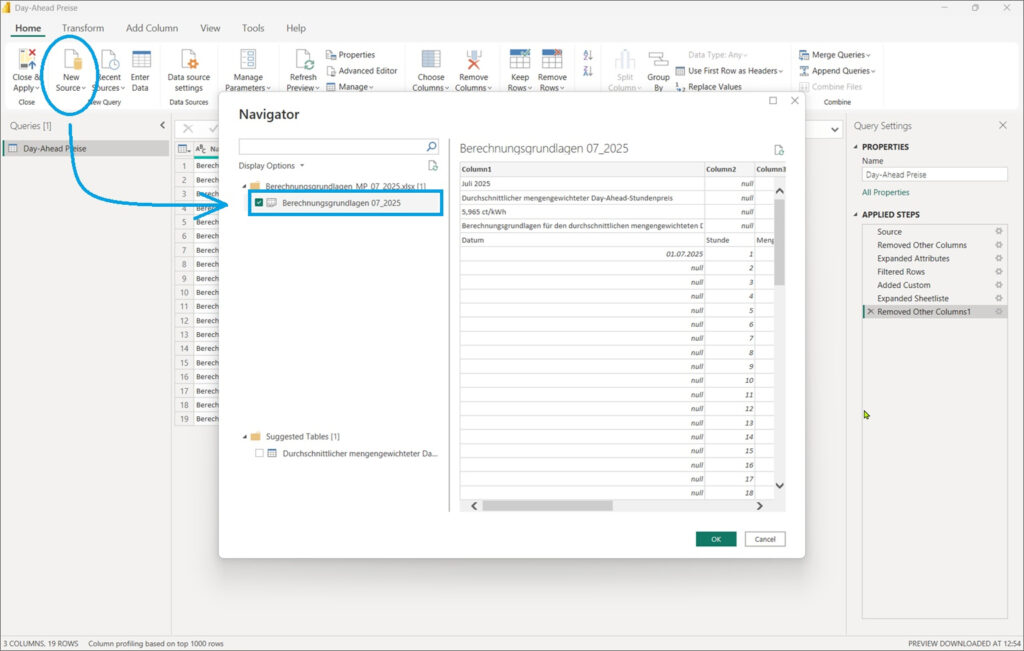
Task: Close the Navigator dialog
Action: (x=795, y=101)
